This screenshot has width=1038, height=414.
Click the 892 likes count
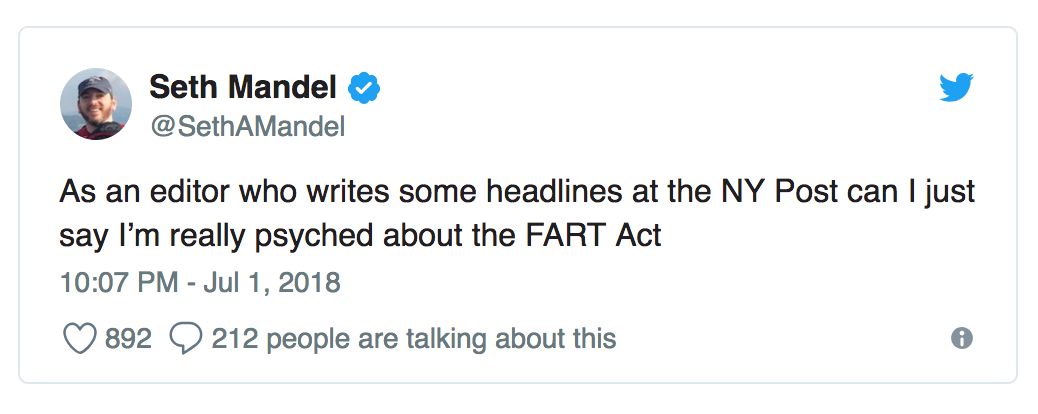click(x=128, y=339)
